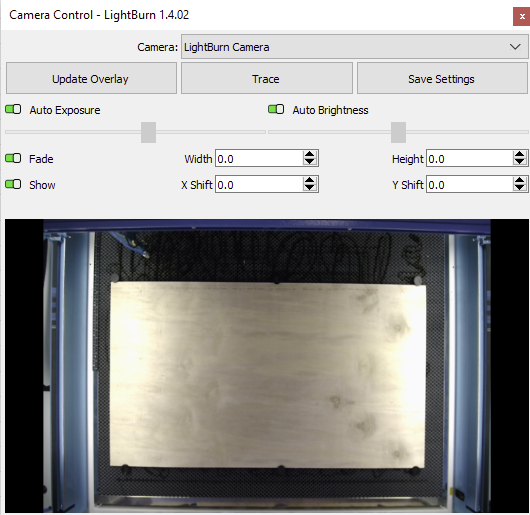Viewport: 530px width, 515px height.
Task: Increase X Shift using the up arrow
Action: tap(310, 180)
